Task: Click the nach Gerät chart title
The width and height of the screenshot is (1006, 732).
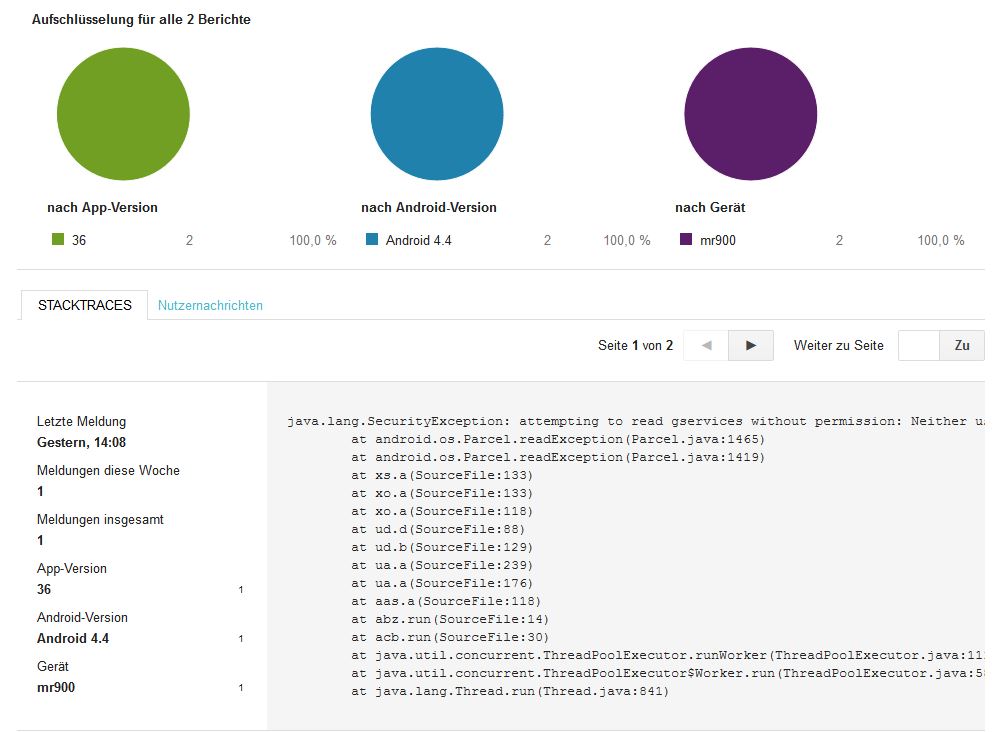Action: [710, 207]
